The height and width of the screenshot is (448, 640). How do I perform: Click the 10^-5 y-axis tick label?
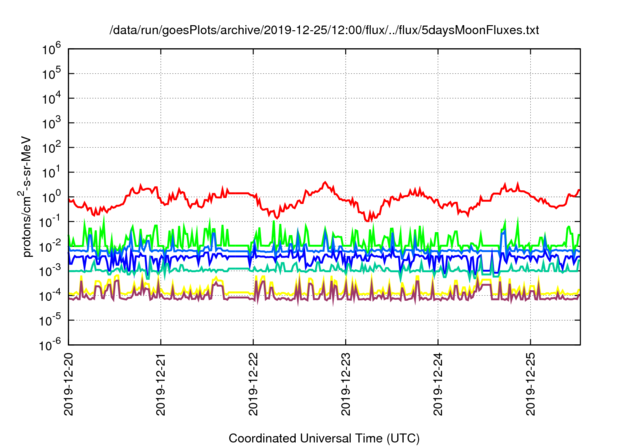click(50, 320)
